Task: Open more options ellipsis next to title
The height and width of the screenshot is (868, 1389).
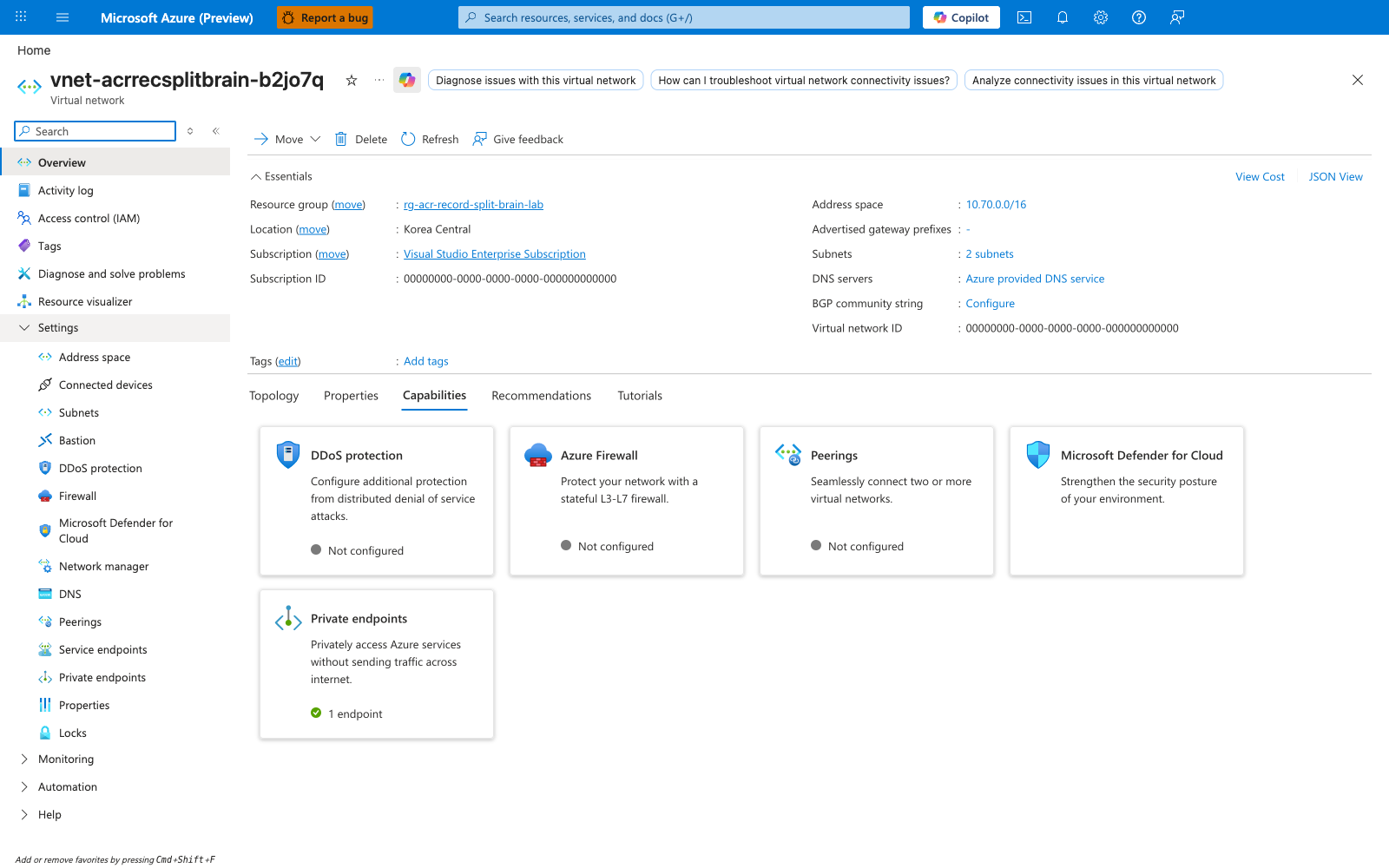Action: [379, 80]
